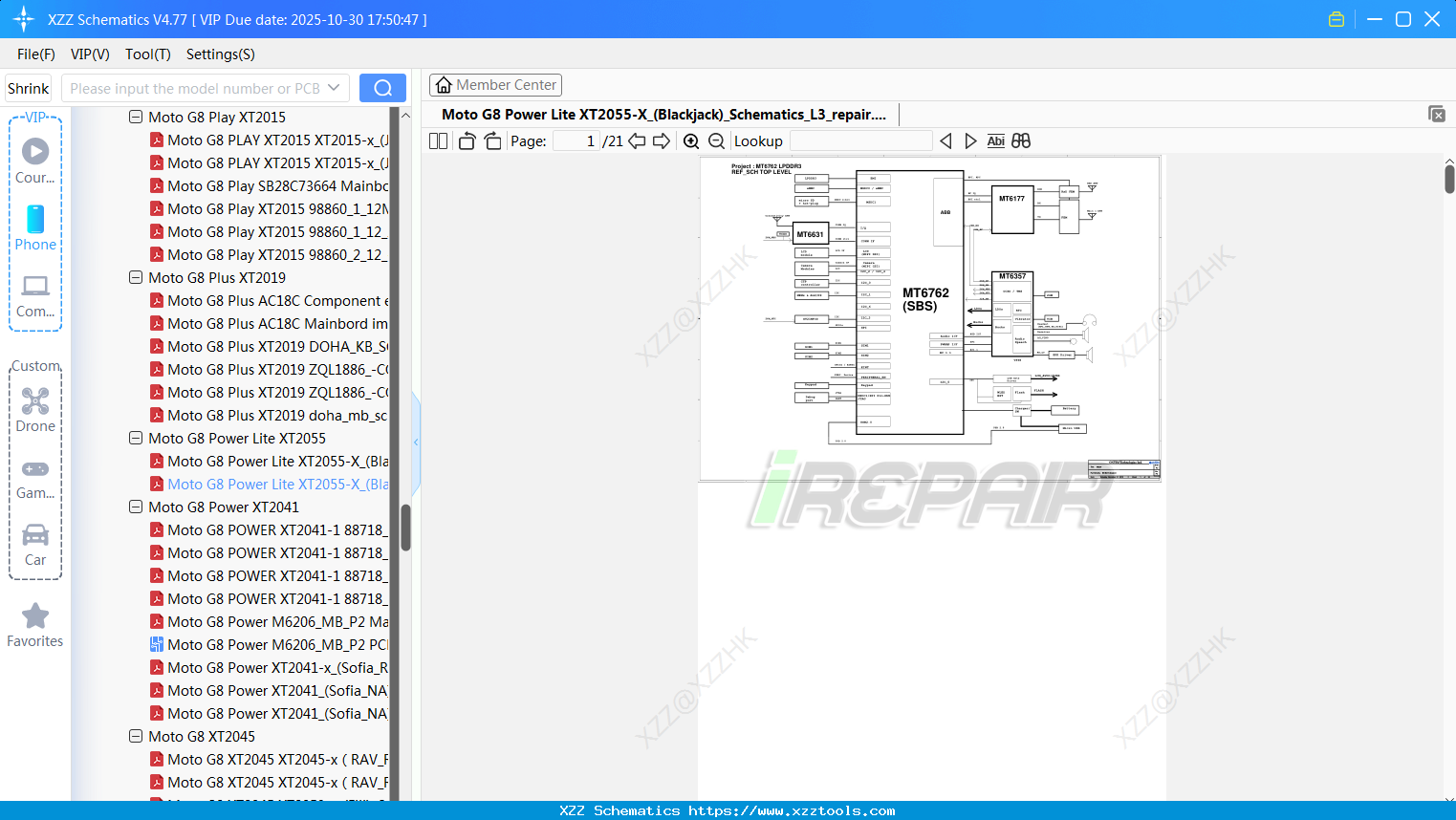
Task: Click the Shrink button
Action: (x=27, y=87)
